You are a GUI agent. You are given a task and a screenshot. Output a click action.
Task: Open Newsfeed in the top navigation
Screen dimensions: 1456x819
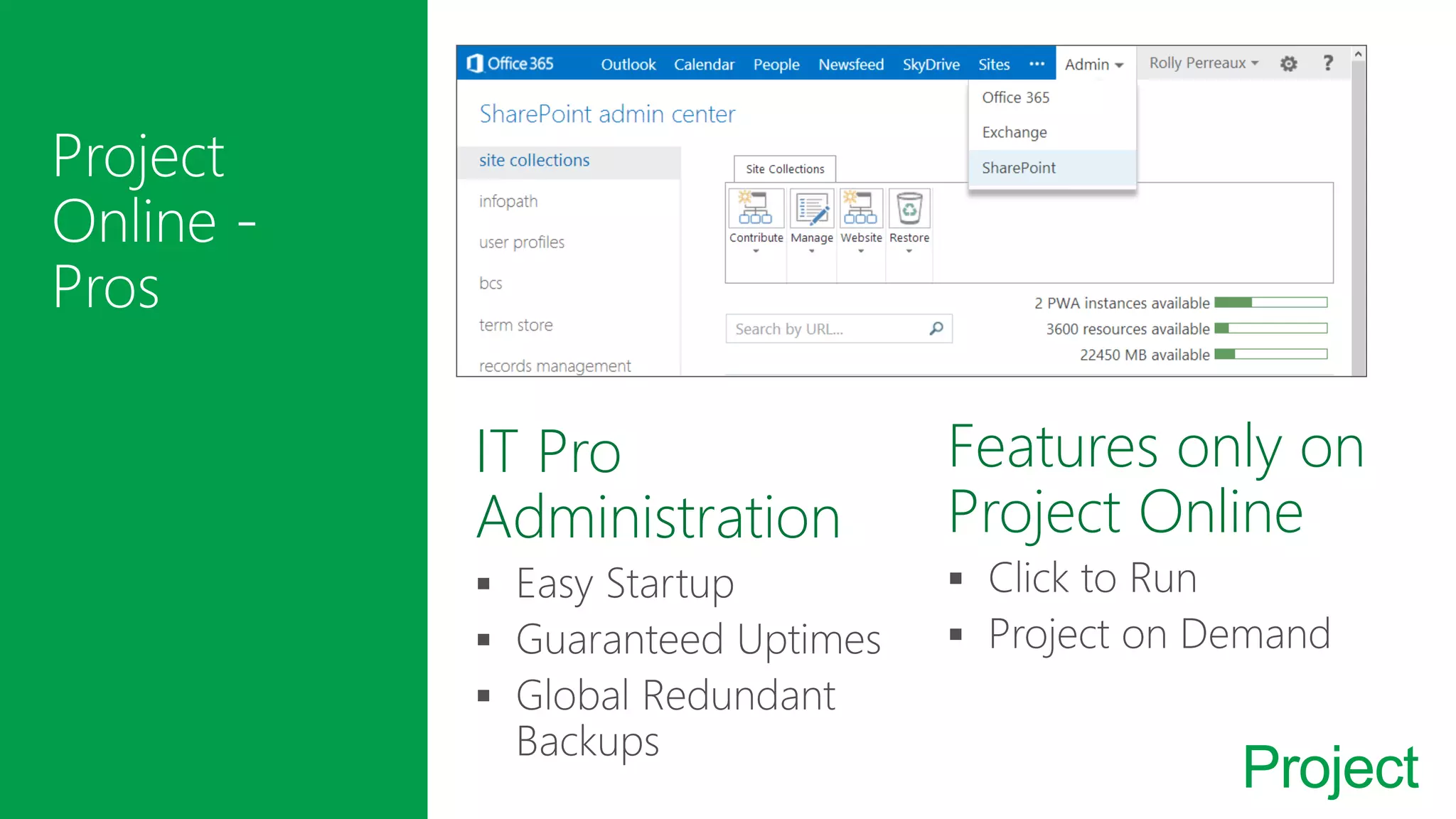click(x=851, y=65)
